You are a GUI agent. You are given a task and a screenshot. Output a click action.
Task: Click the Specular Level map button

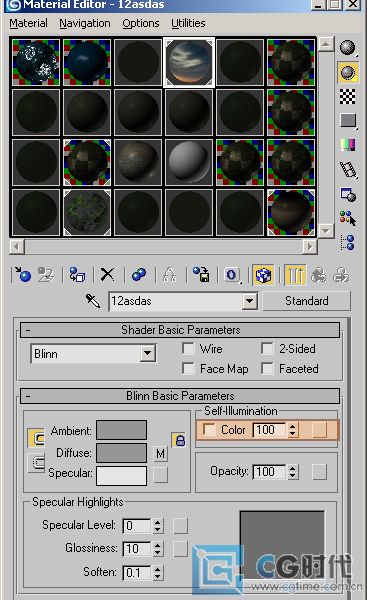pyautogui.click(x=180, y=525)
